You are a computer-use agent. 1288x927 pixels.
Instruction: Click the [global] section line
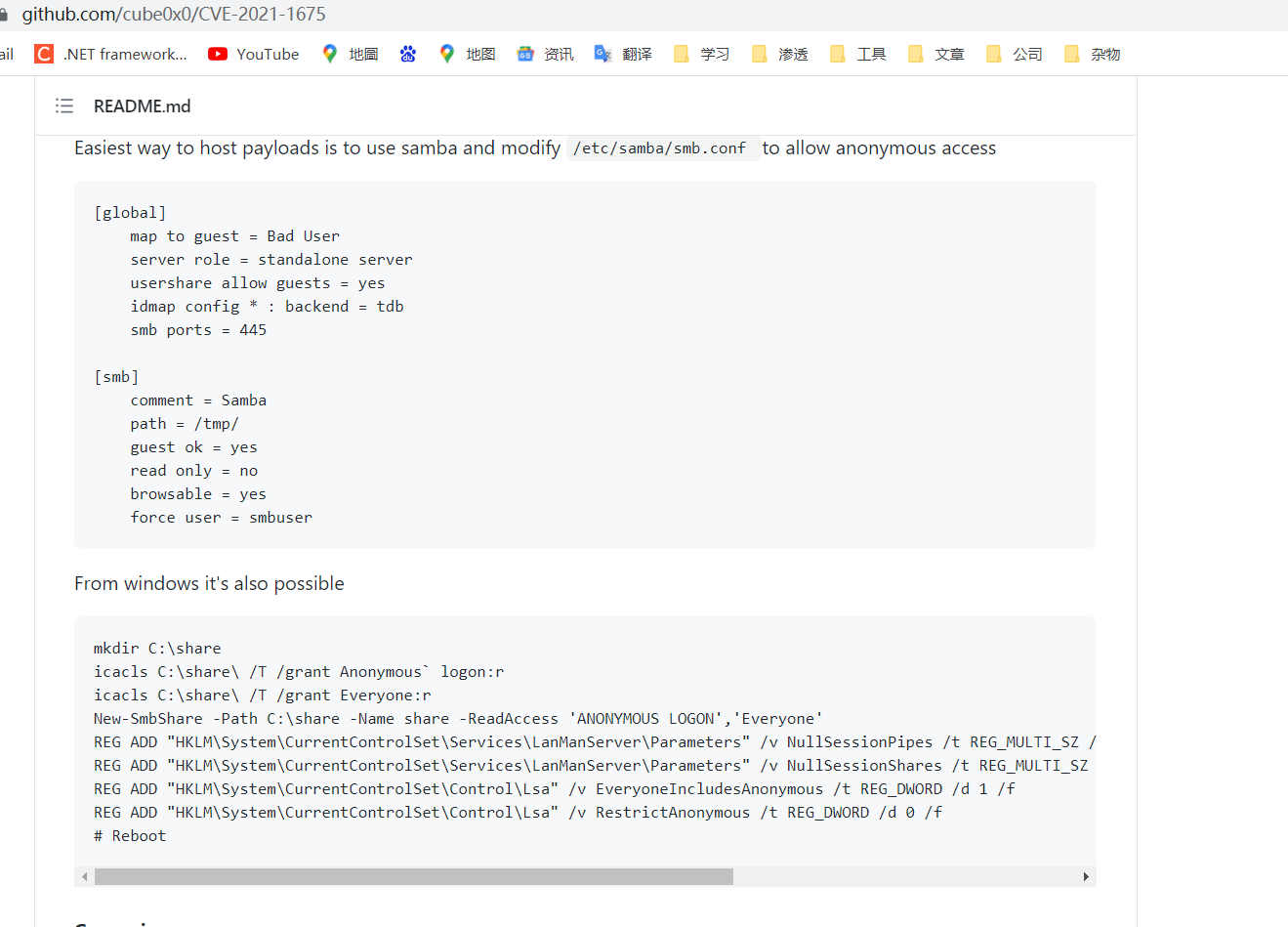tap(130, 212)
